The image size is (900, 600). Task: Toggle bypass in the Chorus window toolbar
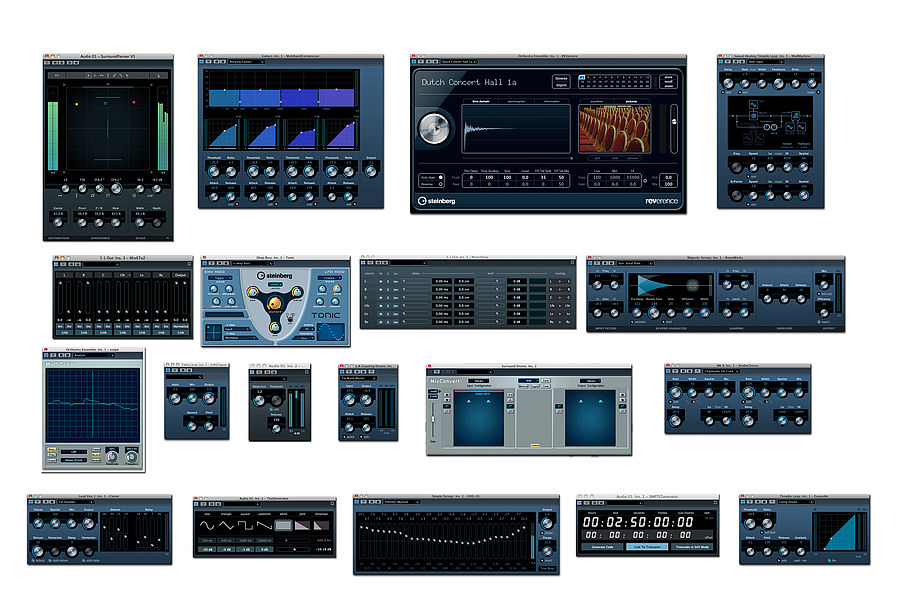click(x=31, y=502)
